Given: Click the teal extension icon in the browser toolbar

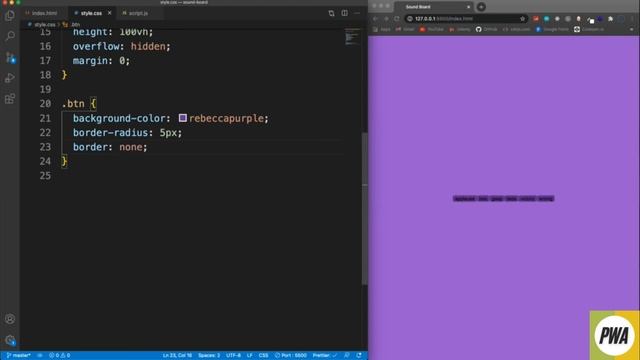Looking at the screenshot, I should (546, 19).
